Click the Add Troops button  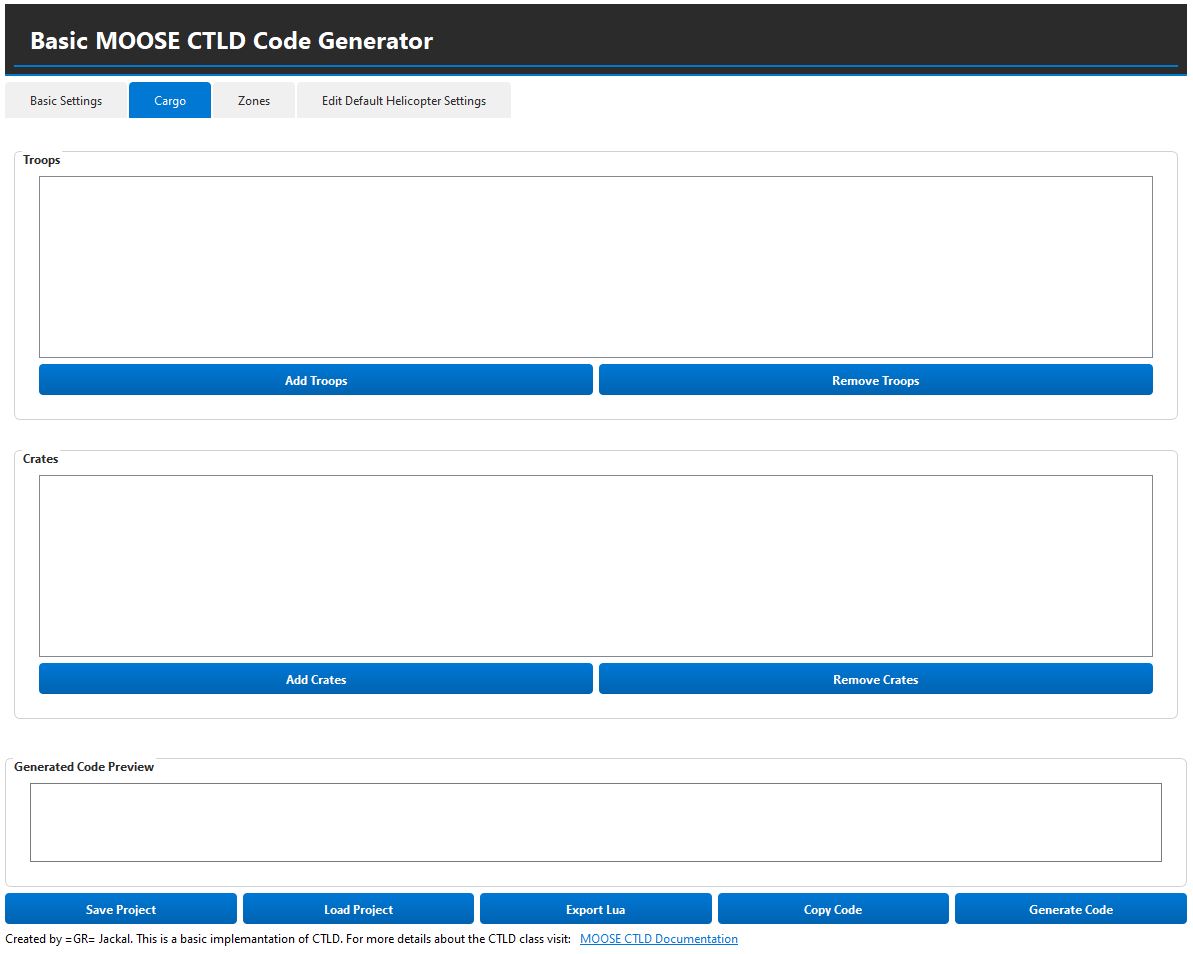coord(316,380)
